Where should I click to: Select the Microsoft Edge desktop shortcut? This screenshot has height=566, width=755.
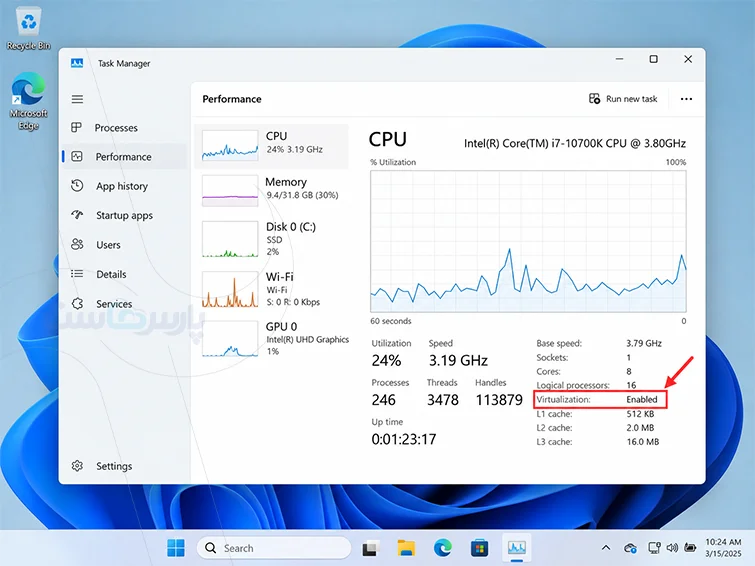tap(28, 101)
